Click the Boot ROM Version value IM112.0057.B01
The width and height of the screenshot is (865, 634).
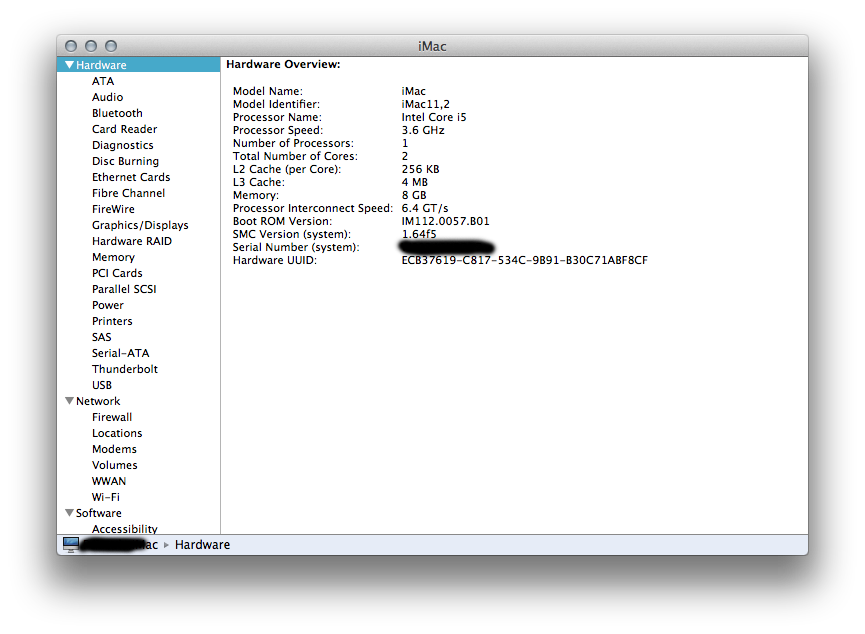445,221
